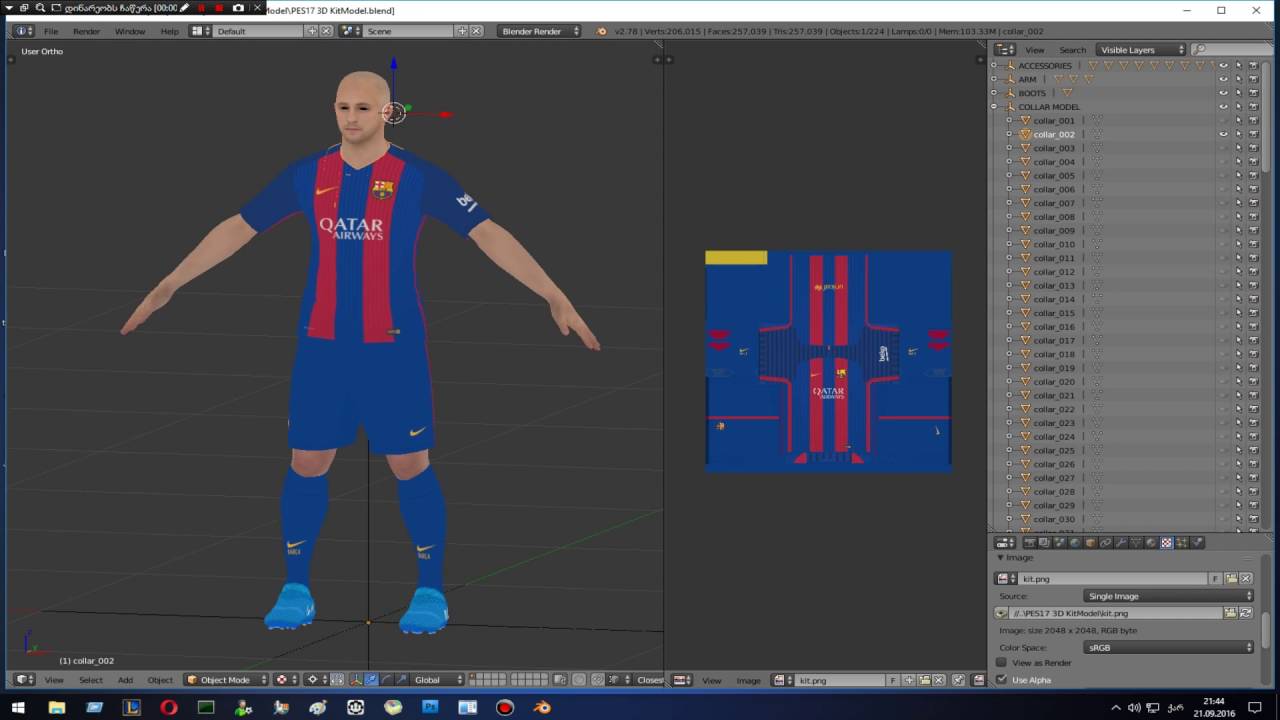
Task: Click the kit.png image name field
Action: (x=1112, y=578)
